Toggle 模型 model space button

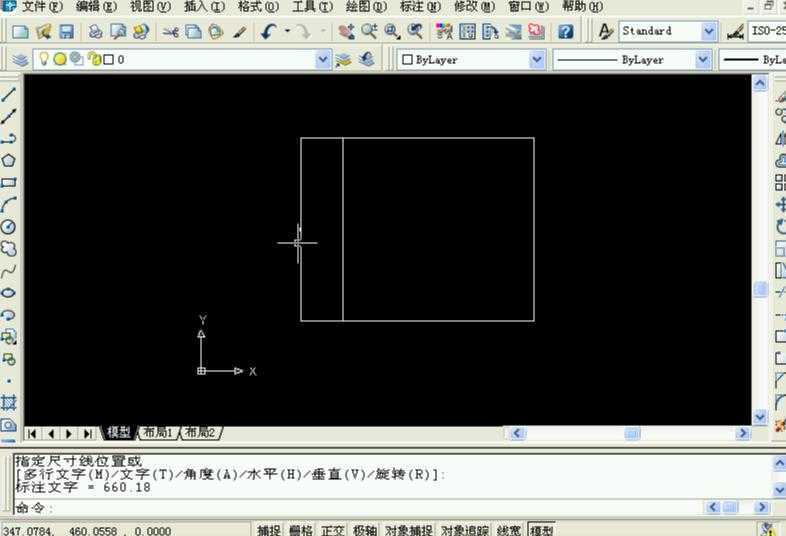point(542,530)
